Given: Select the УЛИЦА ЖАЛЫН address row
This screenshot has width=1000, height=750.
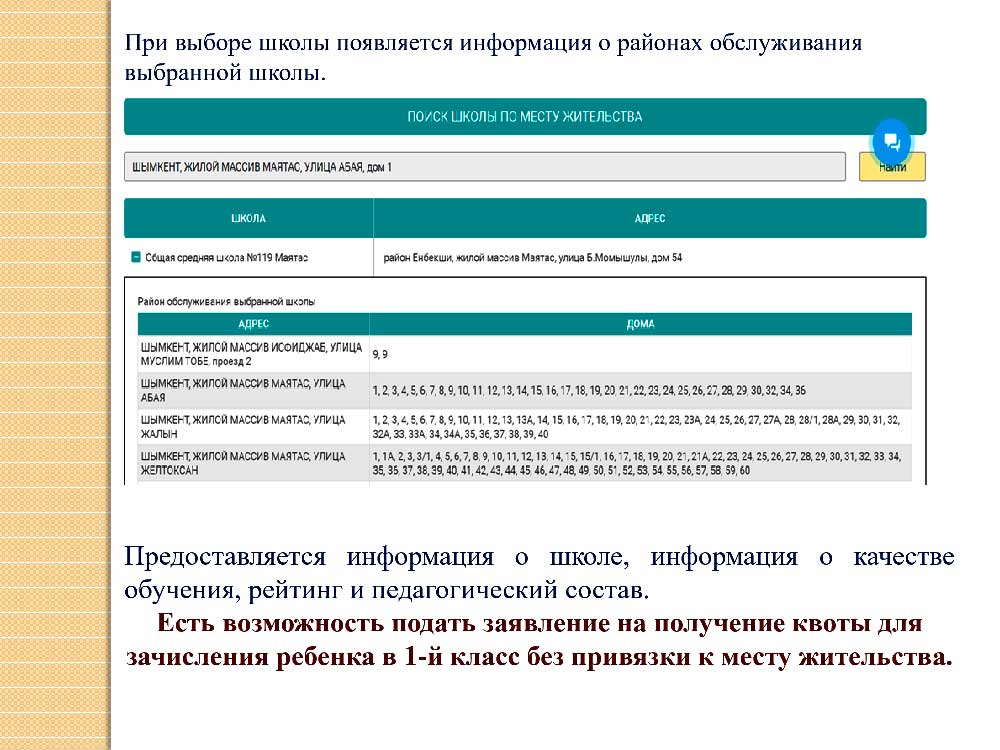Looking at the screenshot, I should click(251, 426).
